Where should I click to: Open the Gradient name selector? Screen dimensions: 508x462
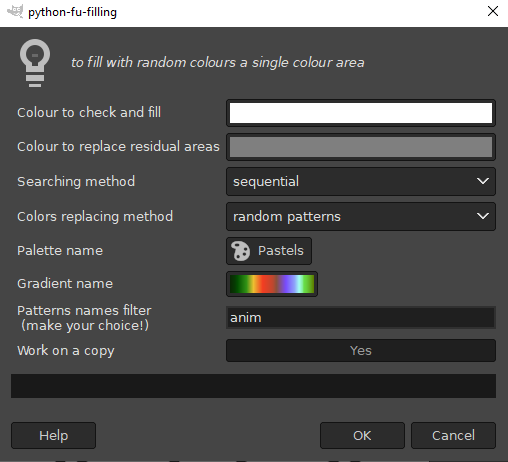(272, 284)
